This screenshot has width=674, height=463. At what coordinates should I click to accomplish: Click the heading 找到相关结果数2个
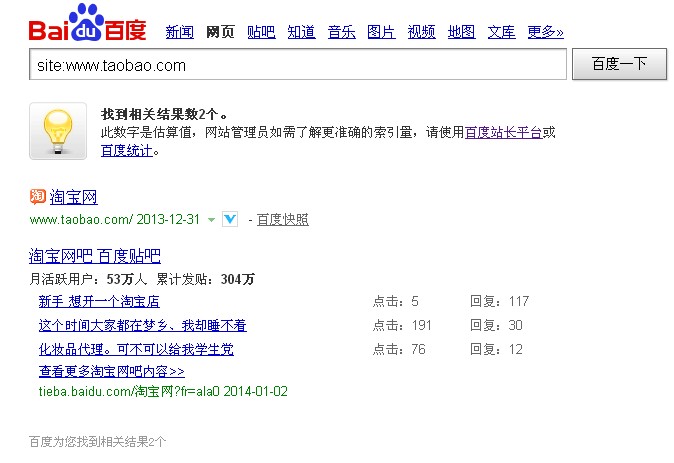coord(164,114)
